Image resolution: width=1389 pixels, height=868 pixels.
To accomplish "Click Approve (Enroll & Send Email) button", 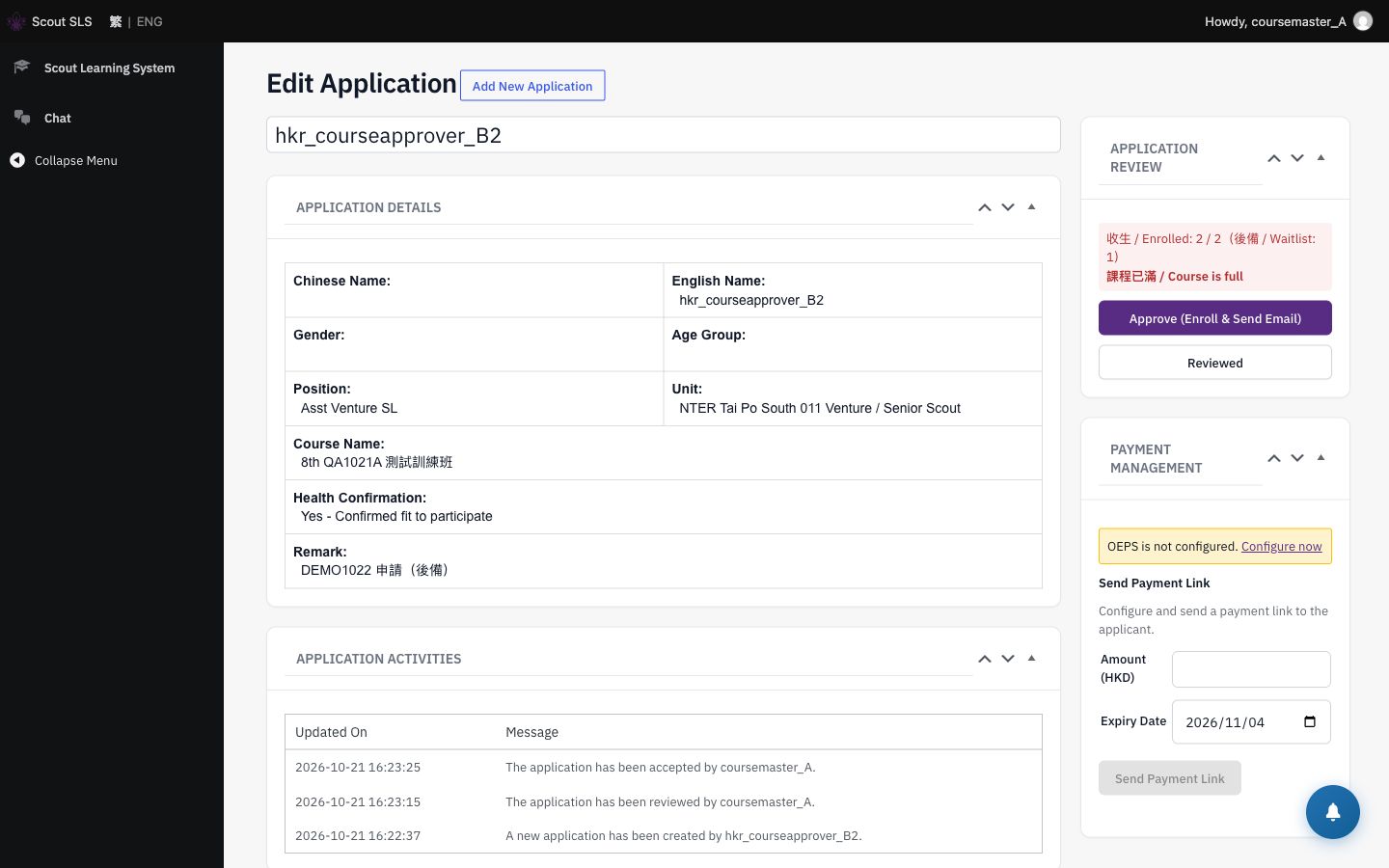I will [x=1215, y=318].
